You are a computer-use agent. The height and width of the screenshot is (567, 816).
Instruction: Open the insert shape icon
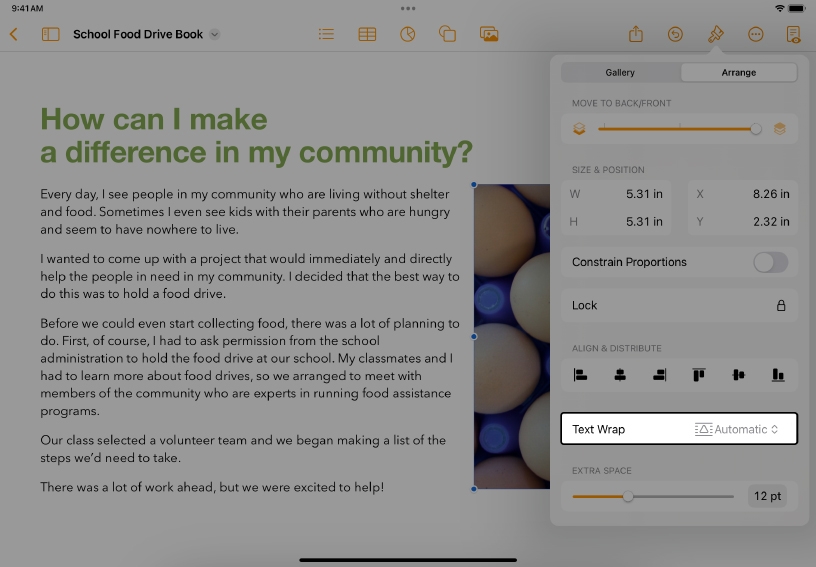[x=448, y=34]
